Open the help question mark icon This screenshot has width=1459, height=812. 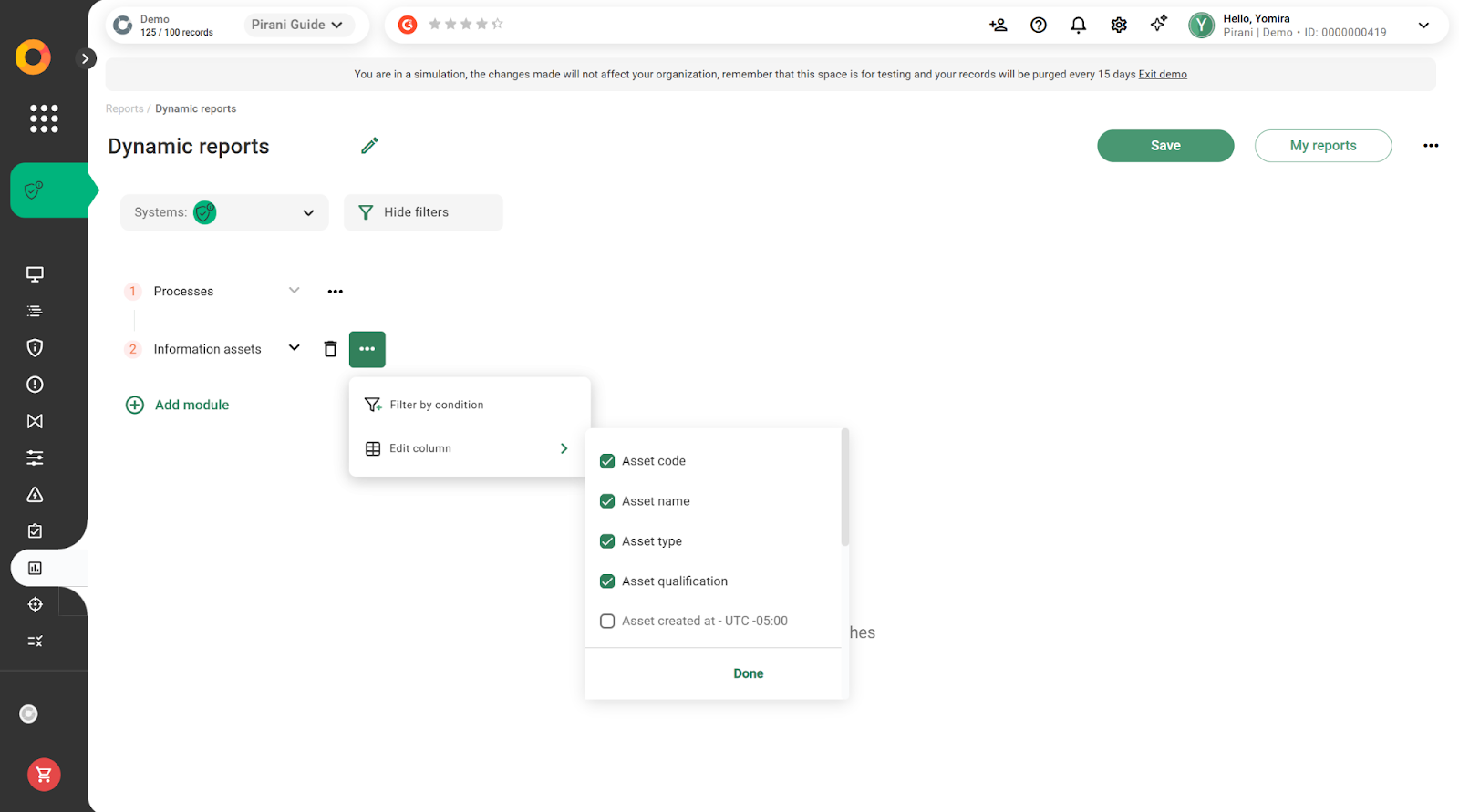point(1038,26)
